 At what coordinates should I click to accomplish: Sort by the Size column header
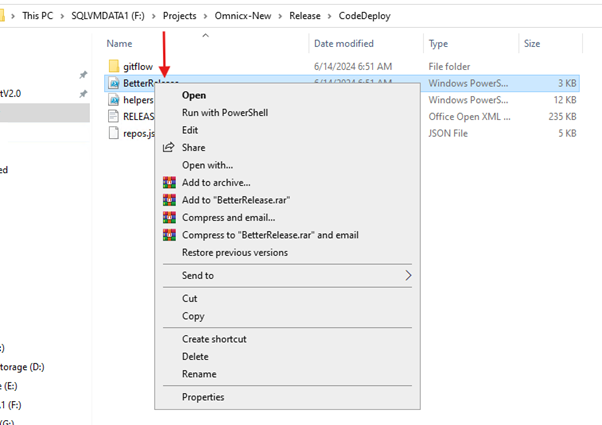point(532,43)
